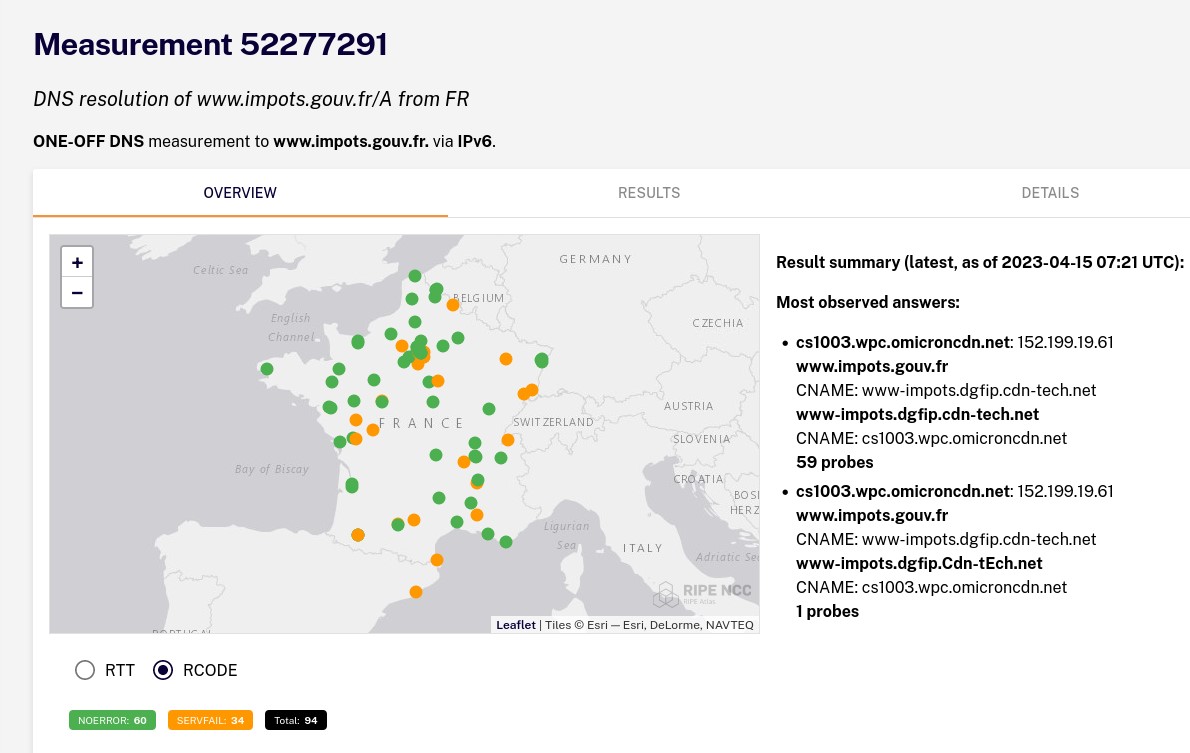Open the DETAILS tab
The height and width of the screenshot is (753, 1190).
point(1050,193)
